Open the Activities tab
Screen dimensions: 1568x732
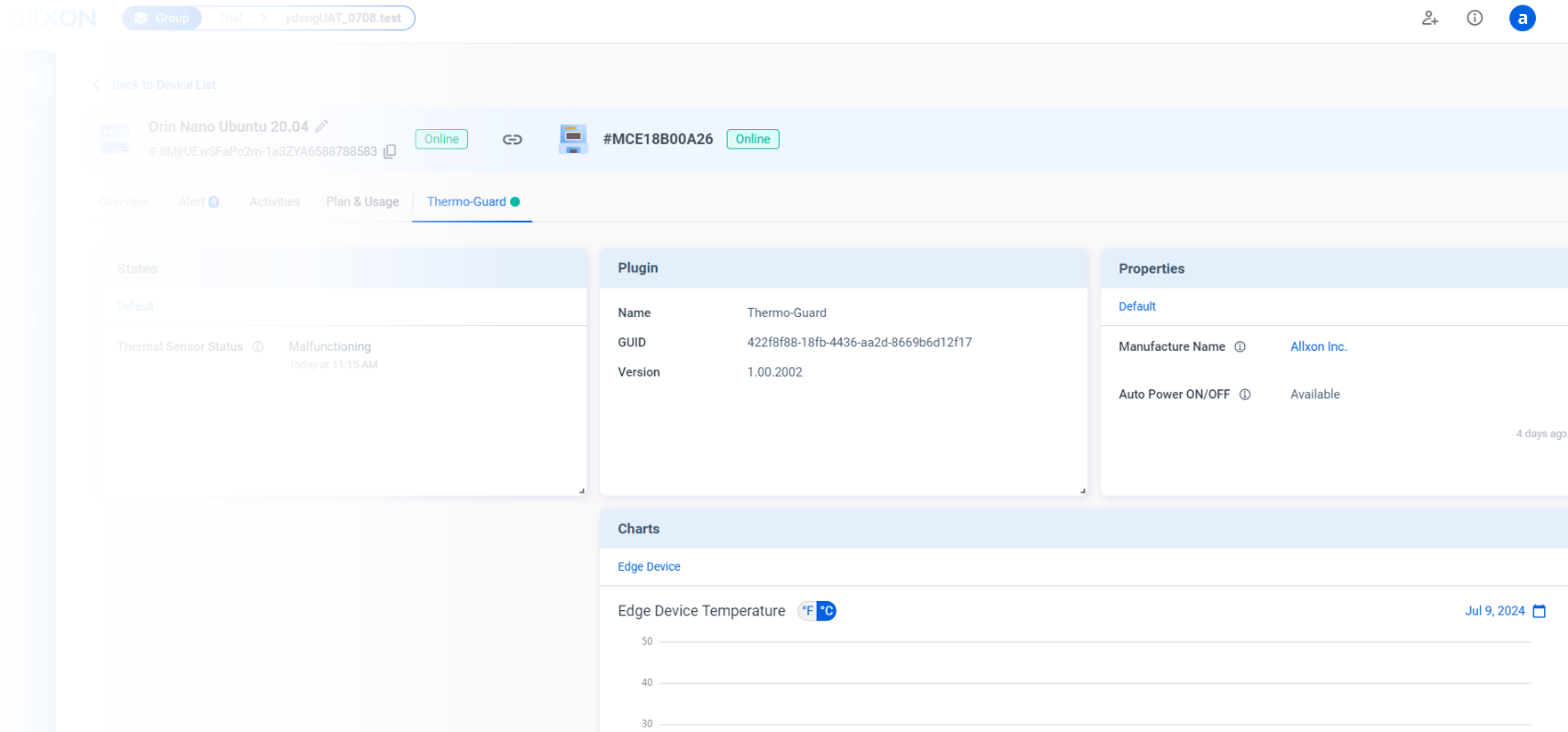click(274, 202)
